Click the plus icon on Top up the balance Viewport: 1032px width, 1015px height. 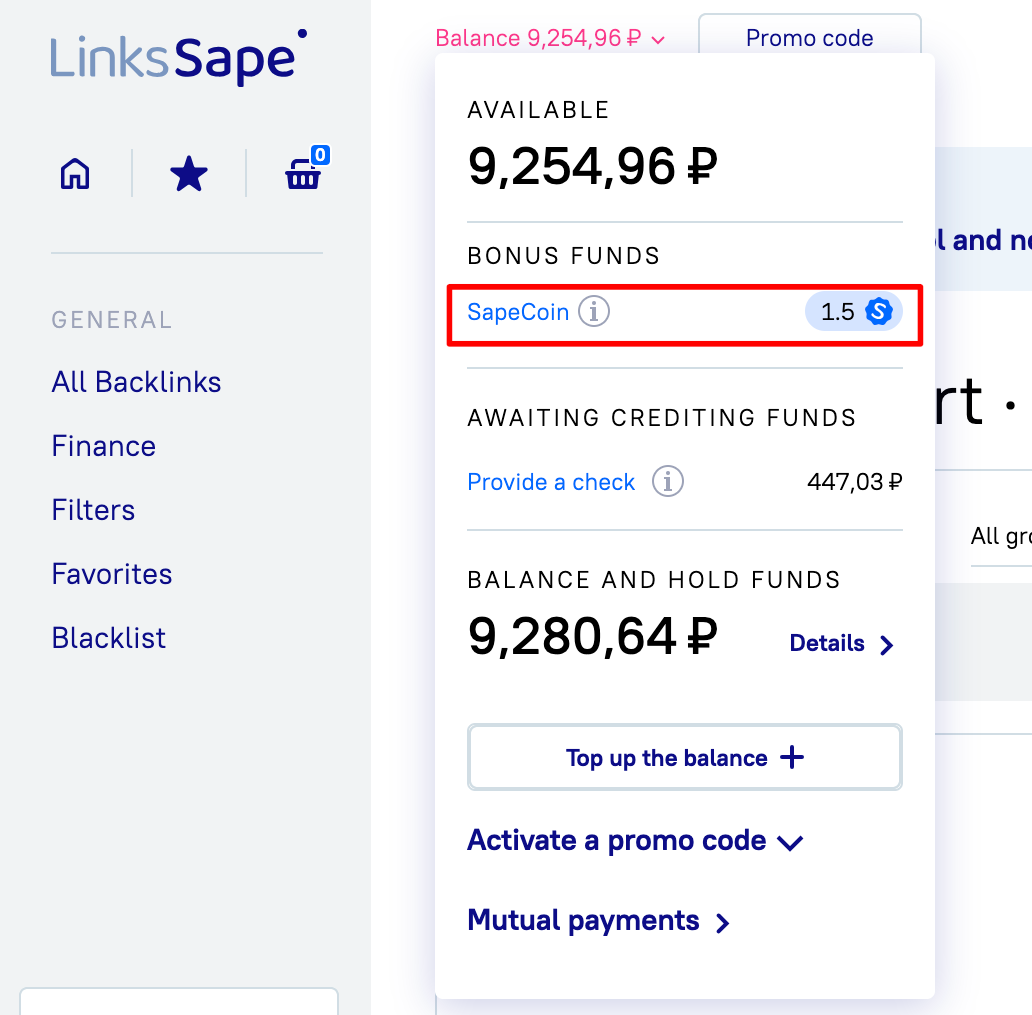pos(792,757)
